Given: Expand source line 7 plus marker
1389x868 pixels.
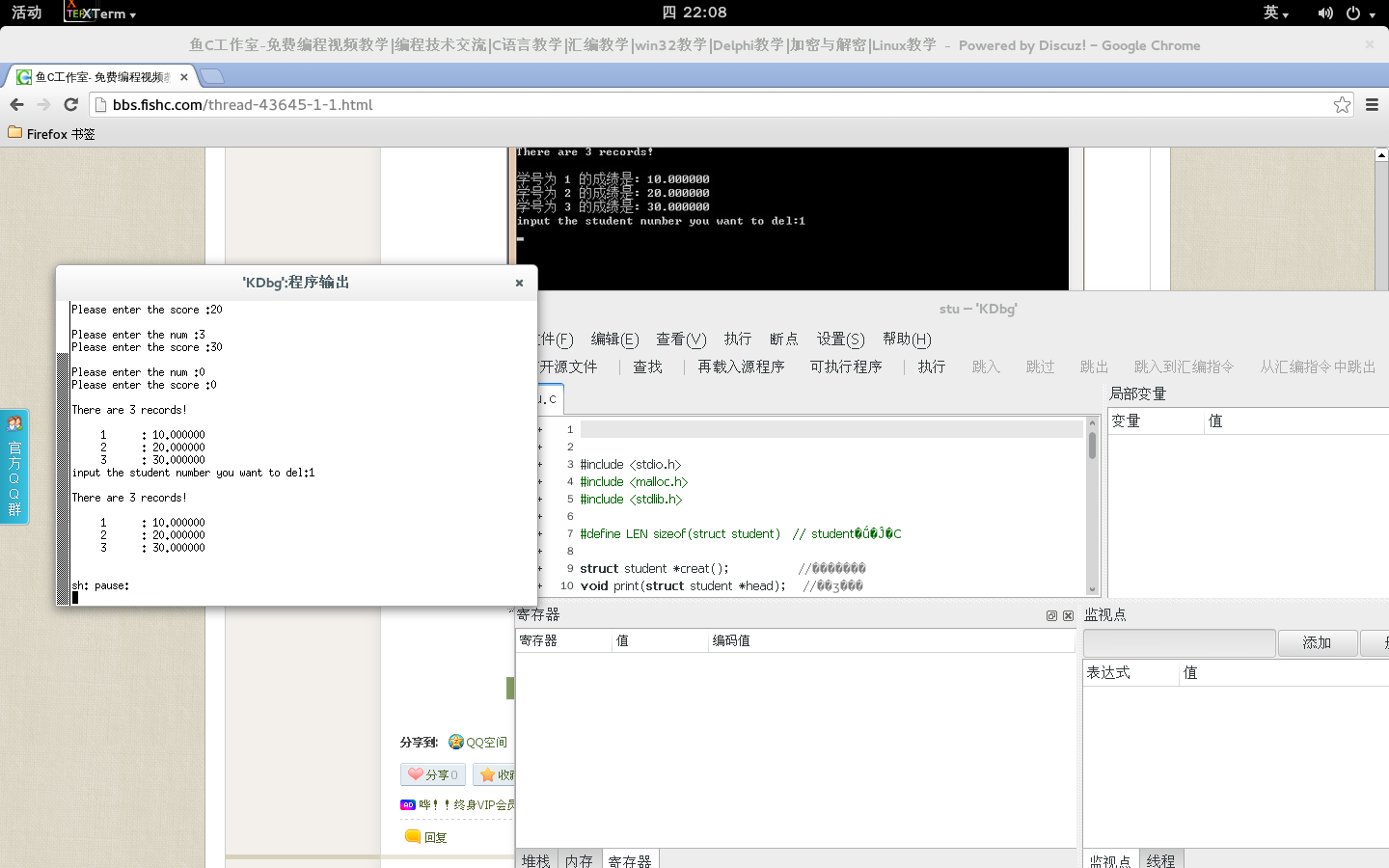Looking at the screenshot, I should (x=540, y=534).
